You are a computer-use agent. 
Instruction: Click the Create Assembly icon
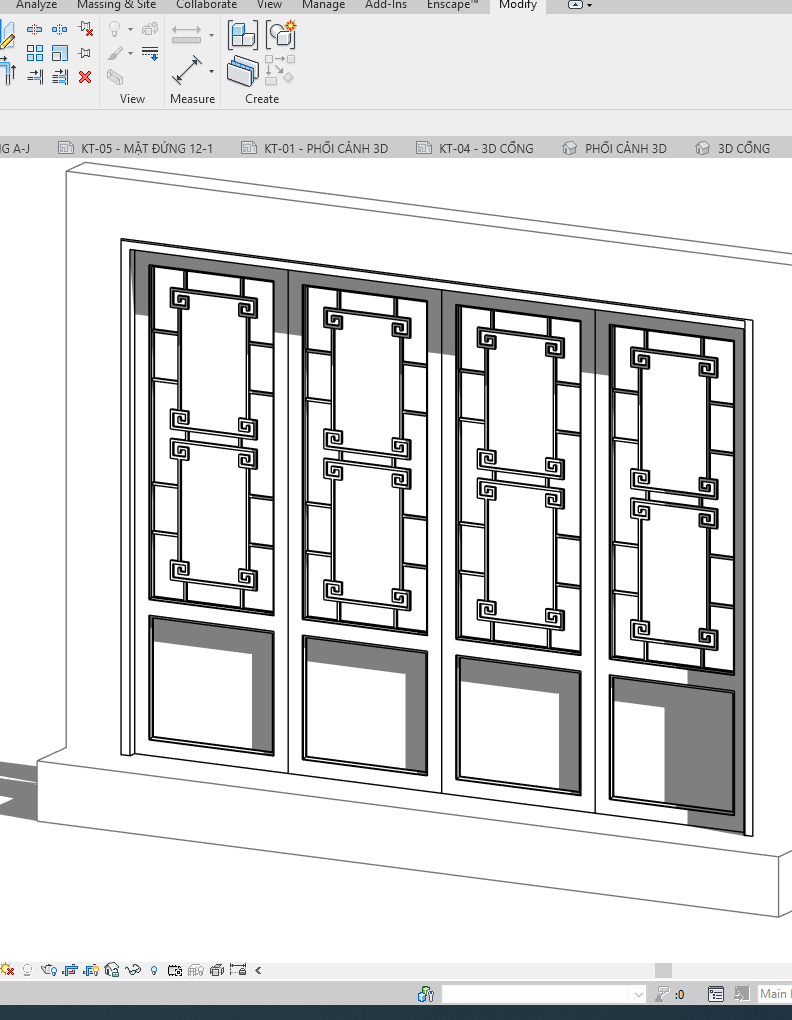tap(242, 35)
